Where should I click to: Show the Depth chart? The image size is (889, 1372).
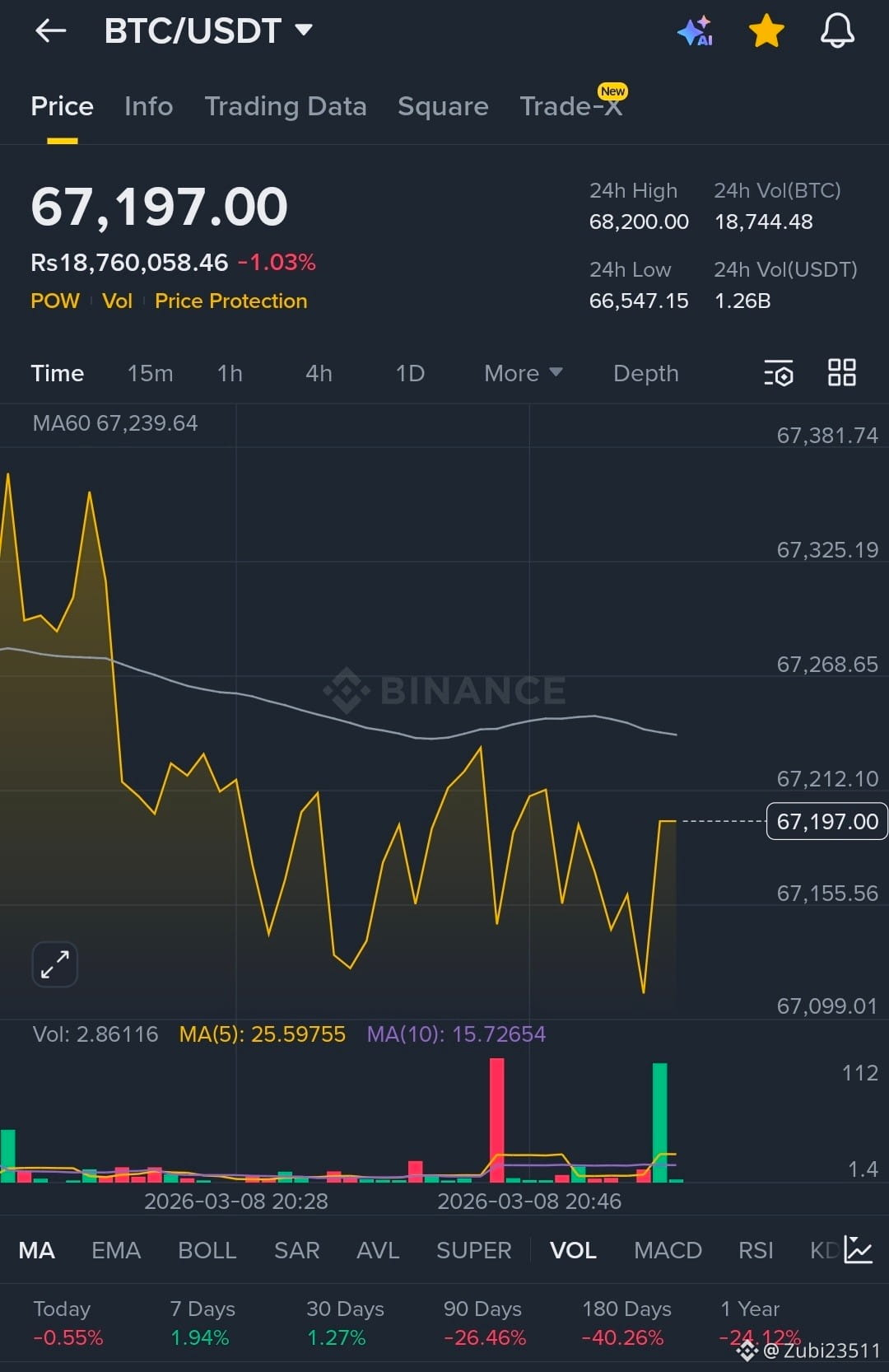click(646, 374)
